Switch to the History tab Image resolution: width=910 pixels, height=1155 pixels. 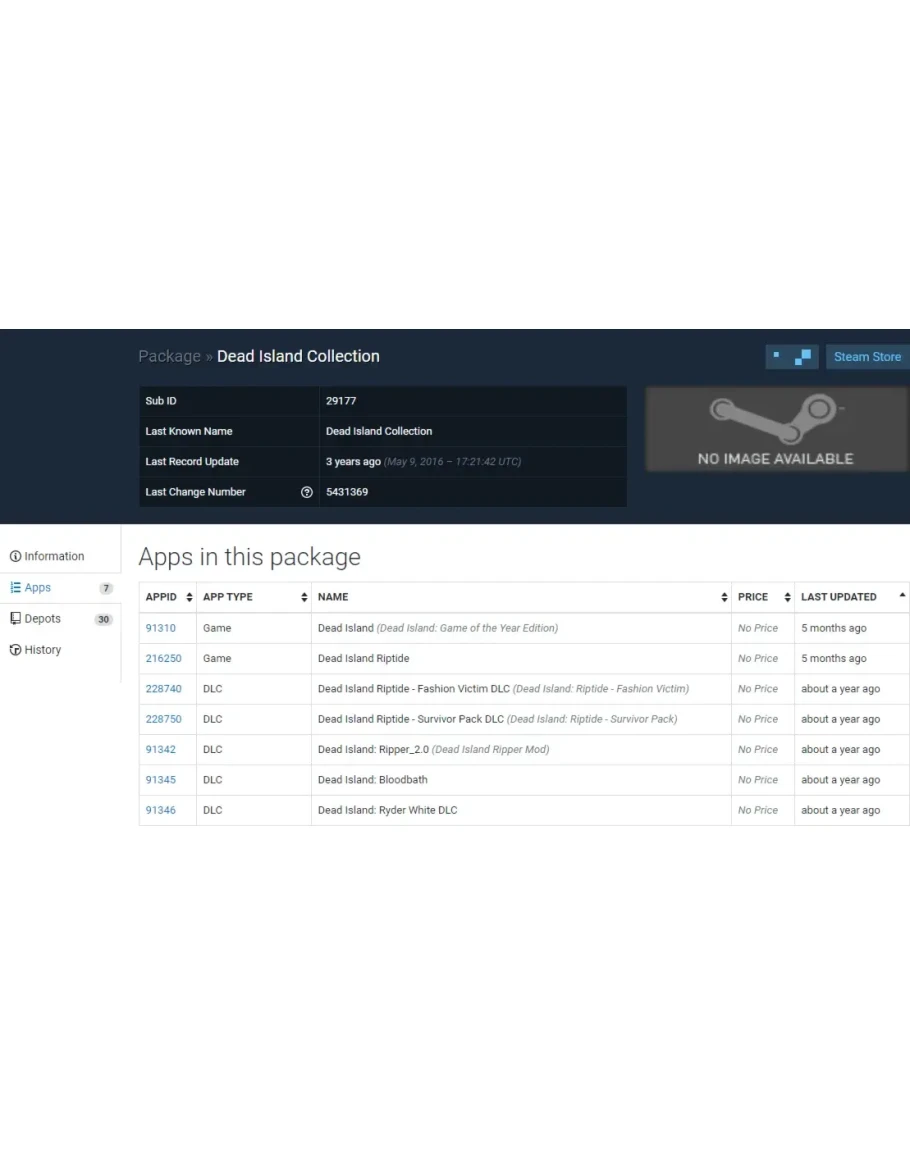pyautogui.click(x=43, y=650)
